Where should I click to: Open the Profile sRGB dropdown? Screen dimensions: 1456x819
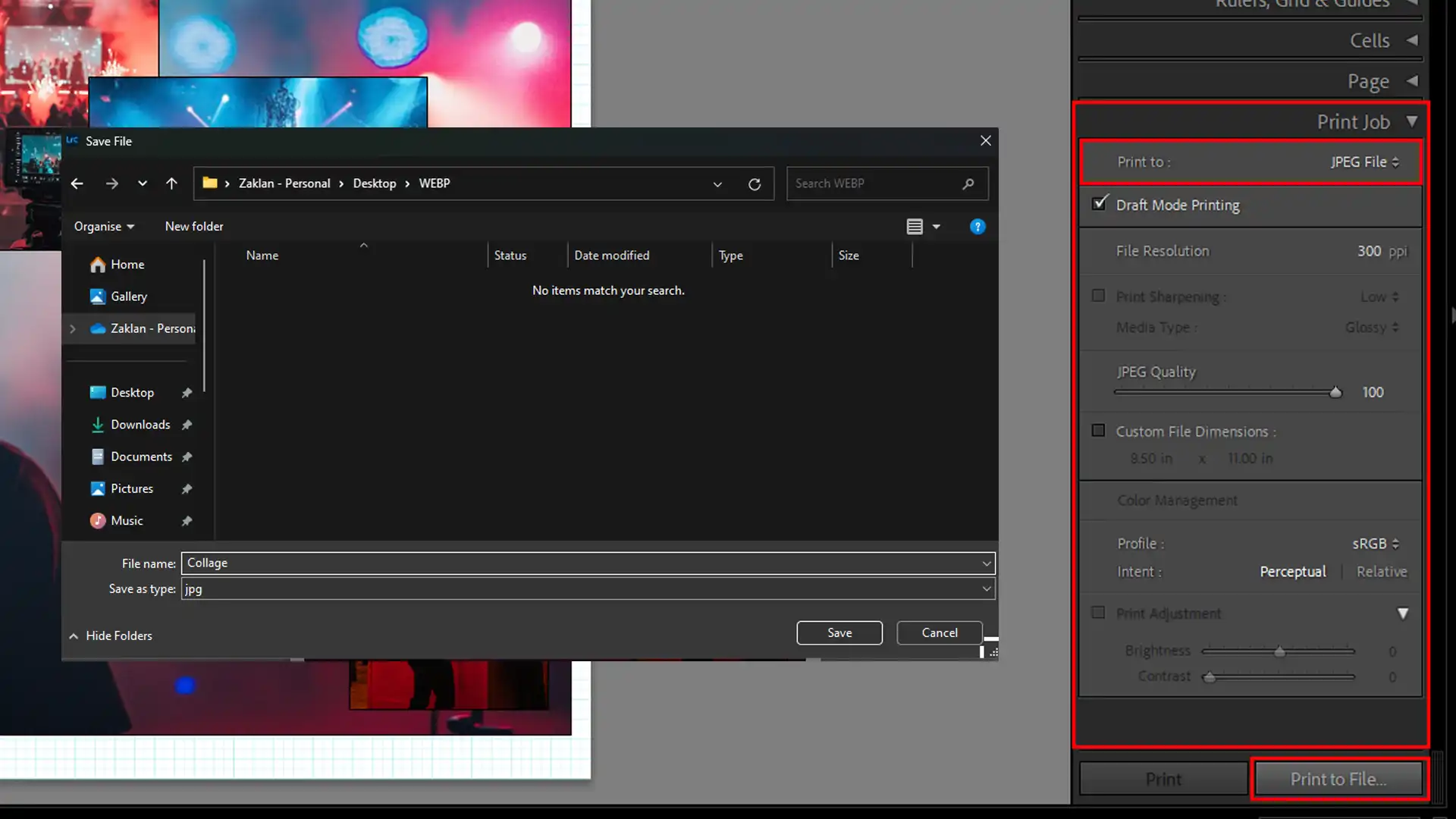click(x=1376, y=544)
